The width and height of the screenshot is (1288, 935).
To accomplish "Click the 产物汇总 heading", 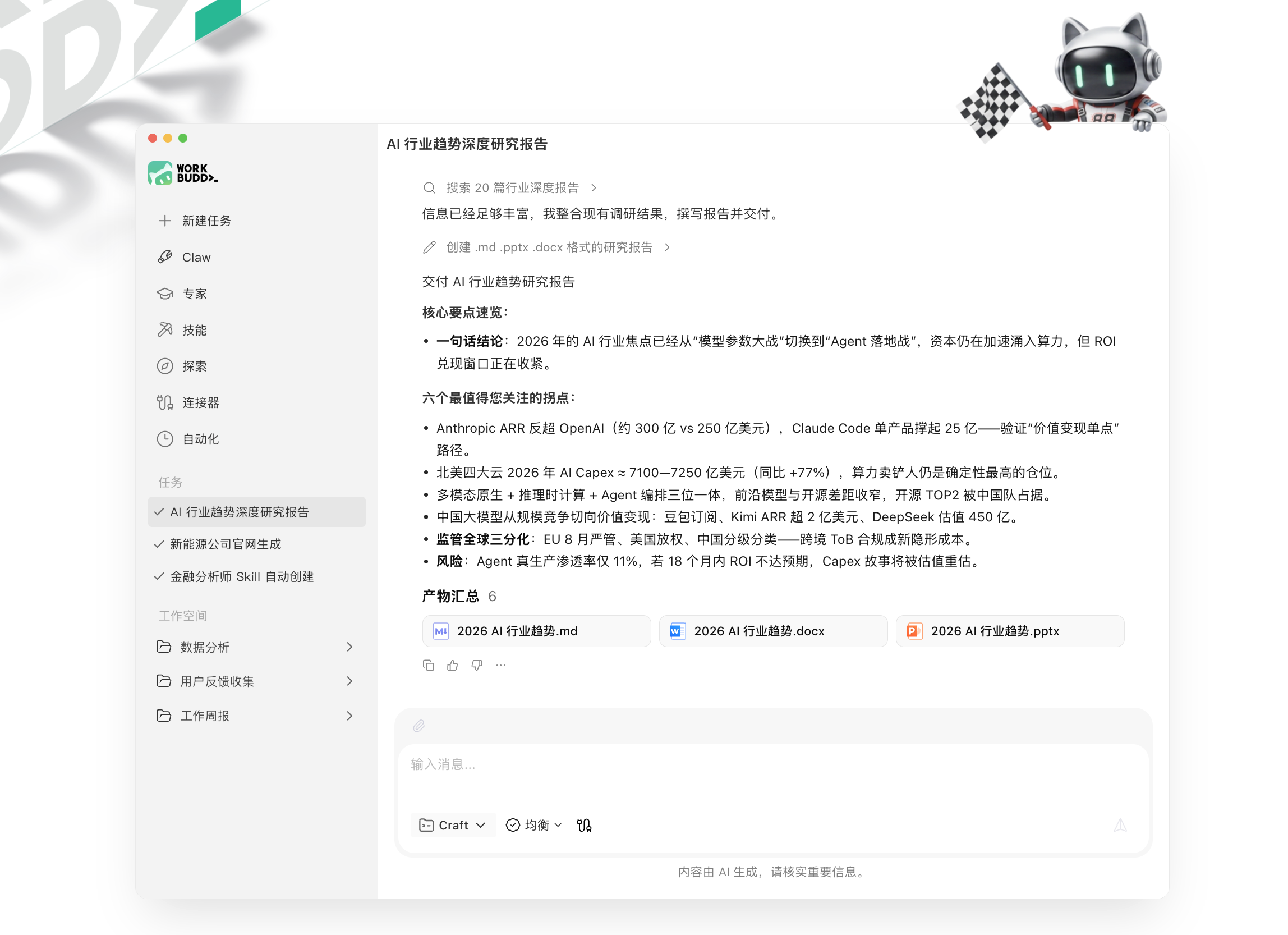I will (x=451, y=596).
